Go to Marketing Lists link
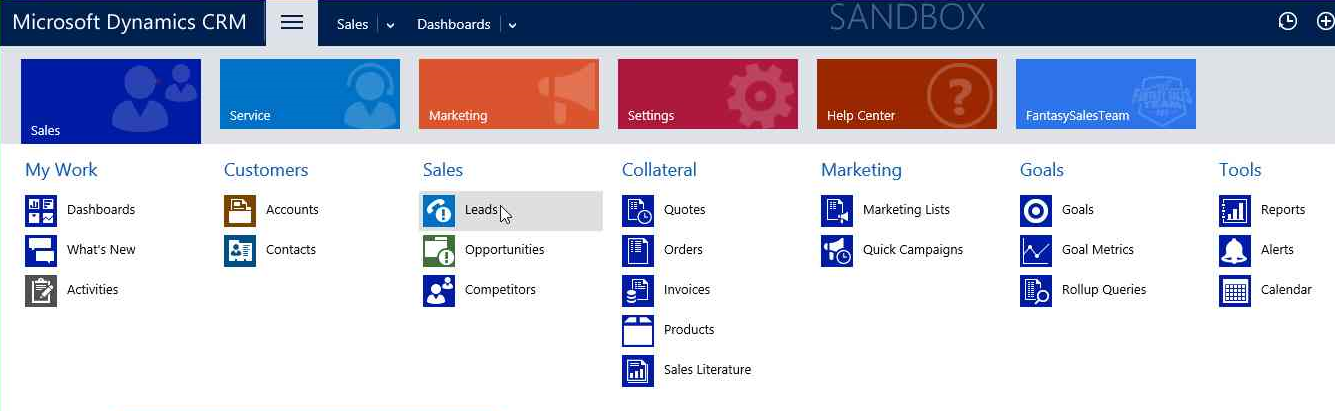Screen dimensions: 1335x411 pos(906,210)
